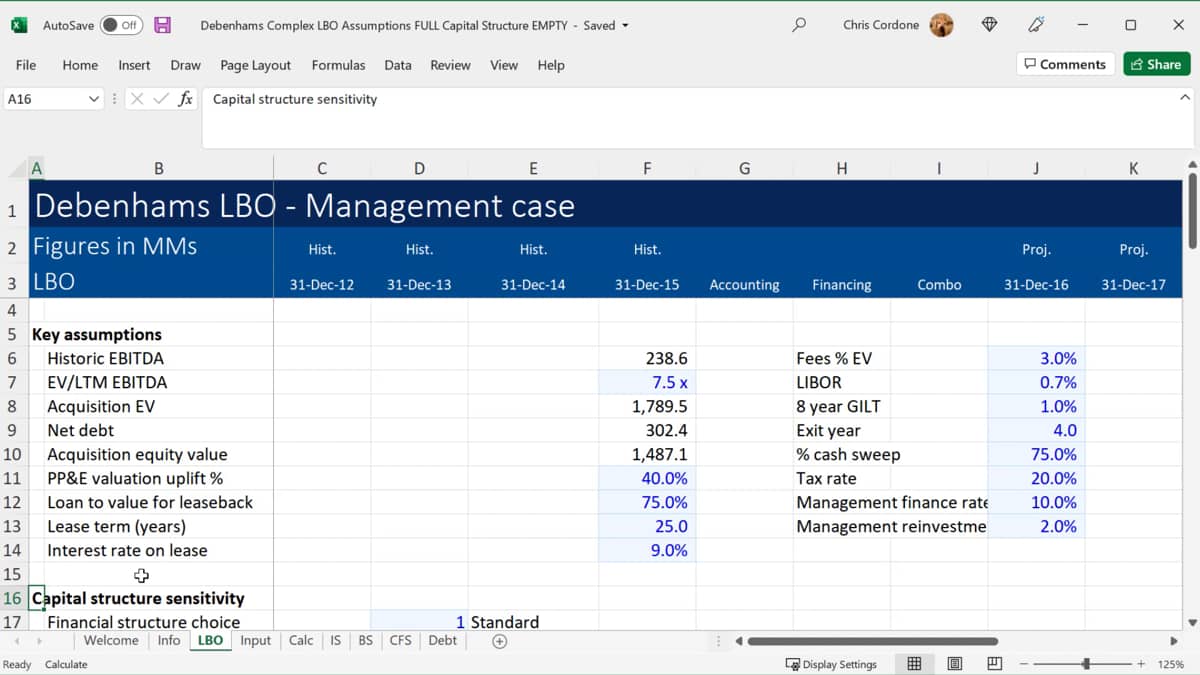Image resolution: width=1200 pixels, height=675 pixels.
Task: Open the Help ribbon tab
Action: (551, 65)
